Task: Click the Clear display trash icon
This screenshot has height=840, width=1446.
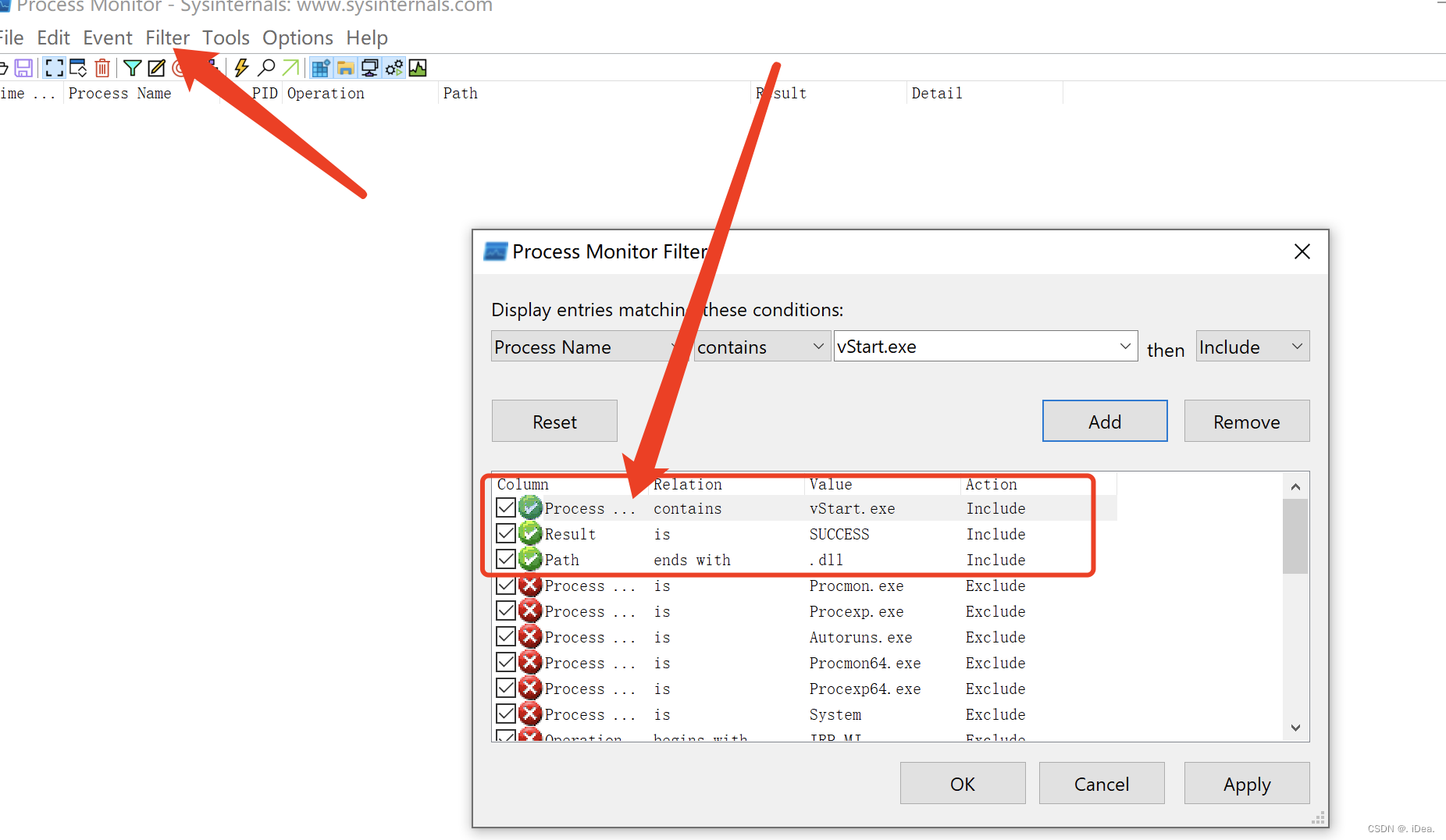Action: tap(102, 68)
